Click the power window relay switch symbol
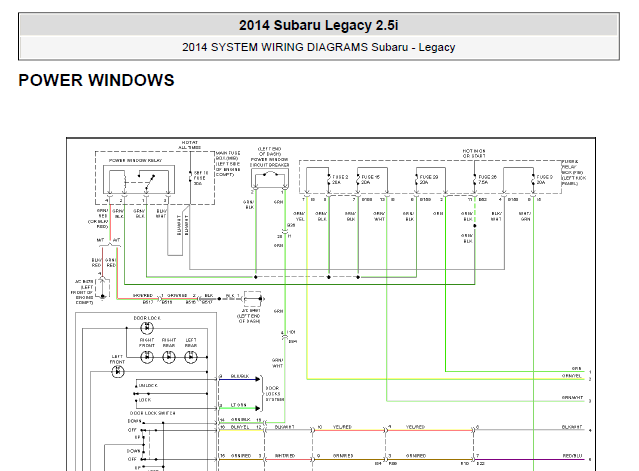 146,180
